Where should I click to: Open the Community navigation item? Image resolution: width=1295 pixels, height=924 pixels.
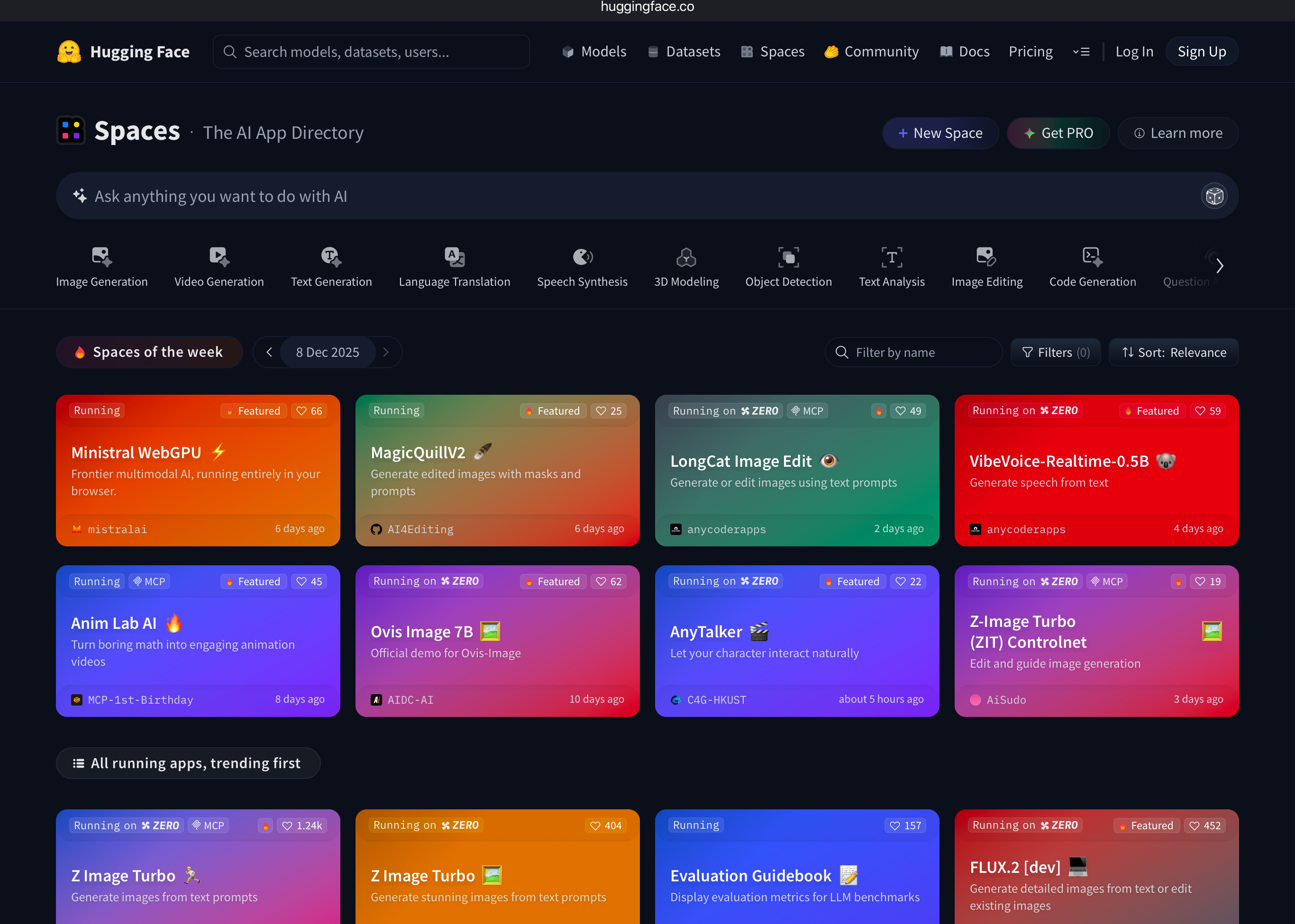tap(872, 52)
